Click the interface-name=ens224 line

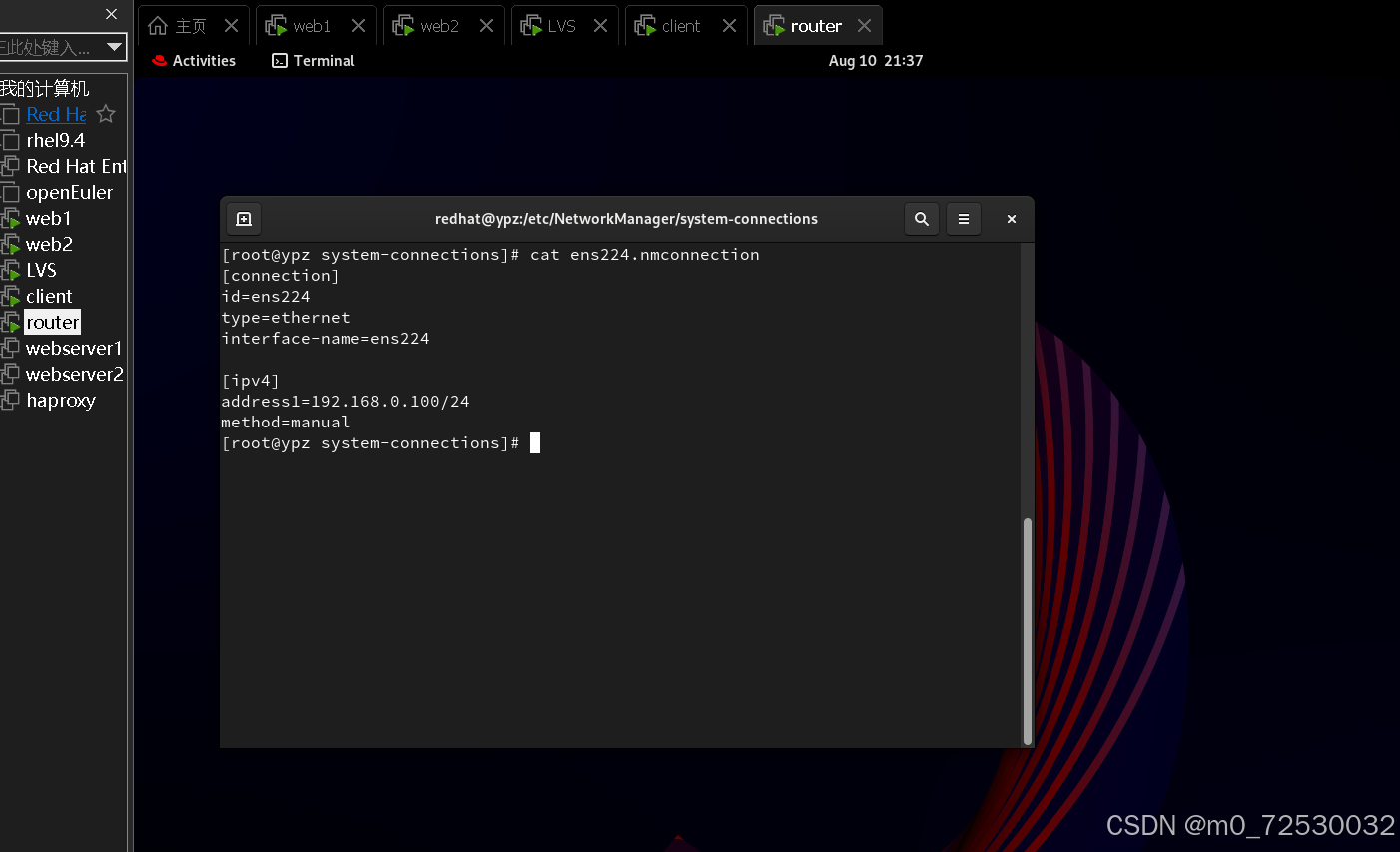pyautogui.click(x=326, y=339)
